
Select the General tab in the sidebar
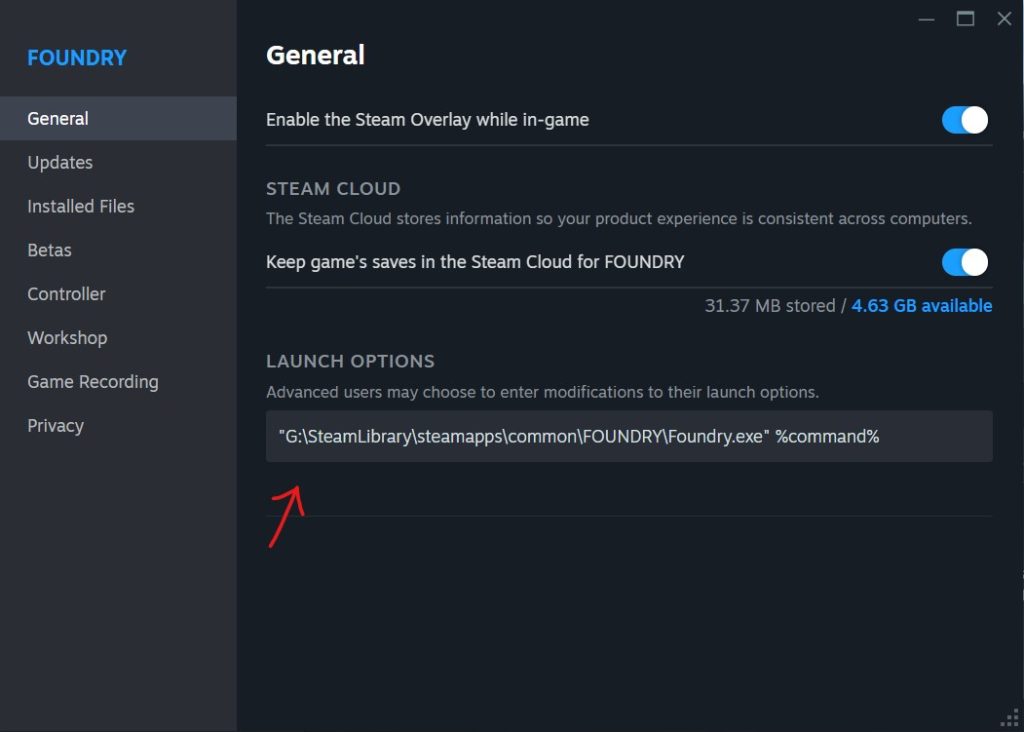pos(57,118)
